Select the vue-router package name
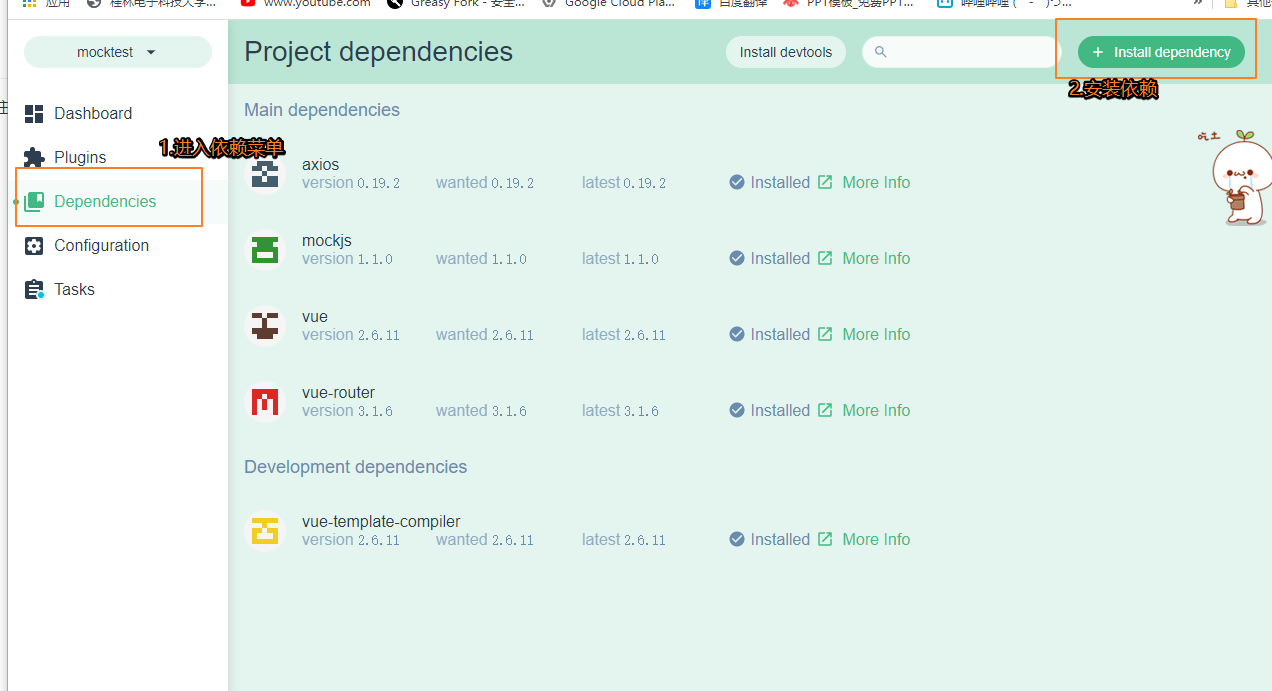The width and height of the screenshot is (1272, 691). pyautogui.click(x=338, y=393)
